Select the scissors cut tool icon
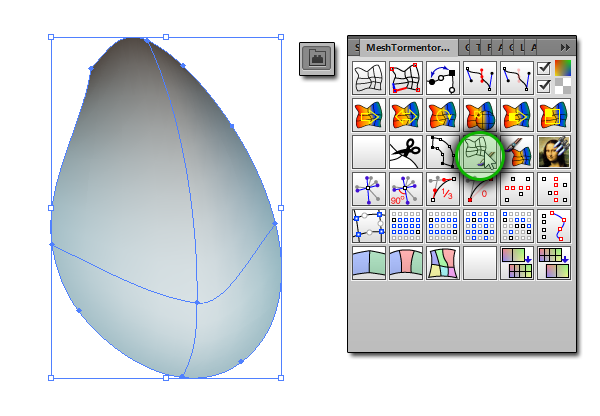 [x=406, y=152]
